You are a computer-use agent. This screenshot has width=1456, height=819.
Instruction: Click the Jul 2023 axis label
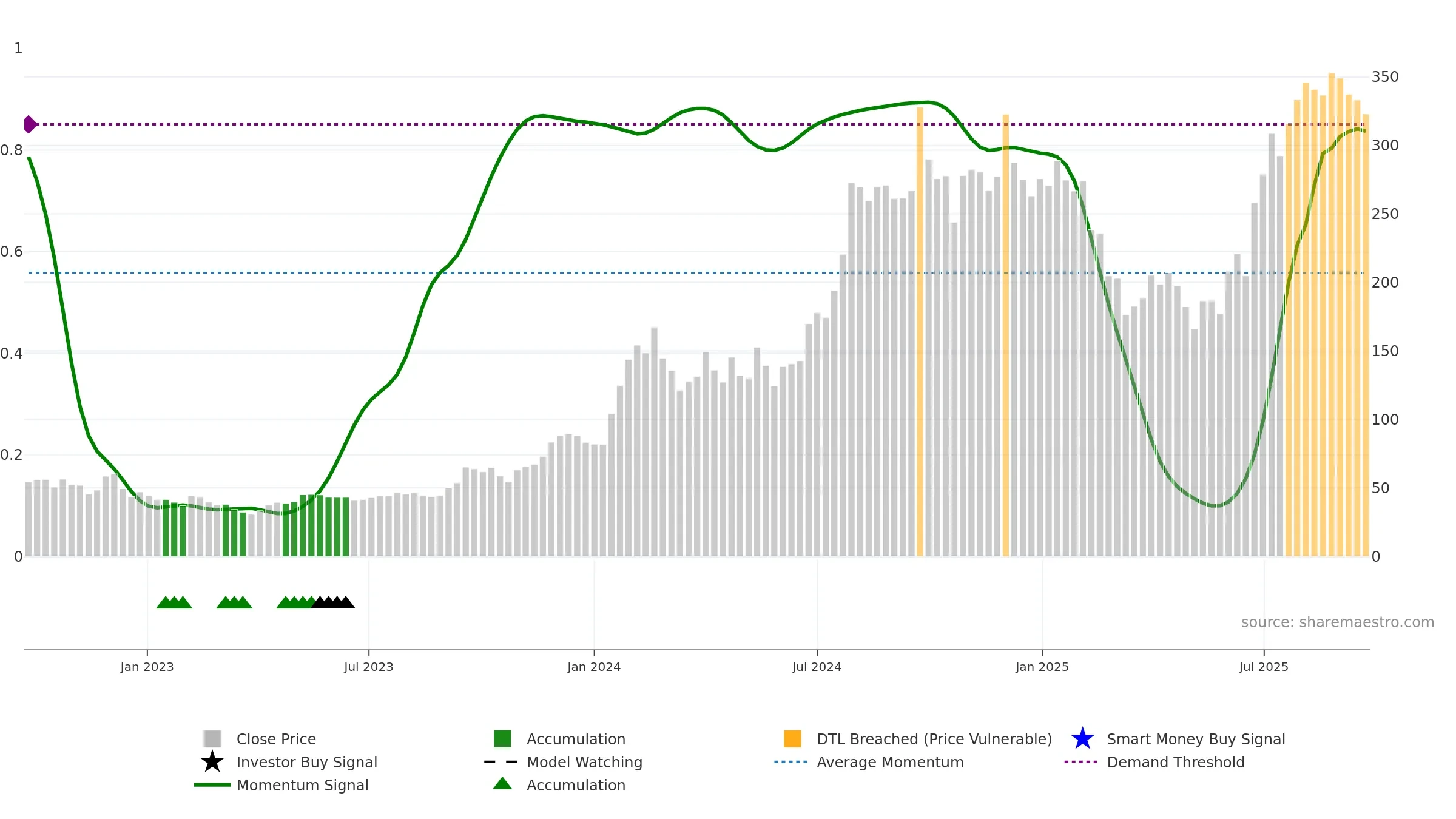point(369,667)
